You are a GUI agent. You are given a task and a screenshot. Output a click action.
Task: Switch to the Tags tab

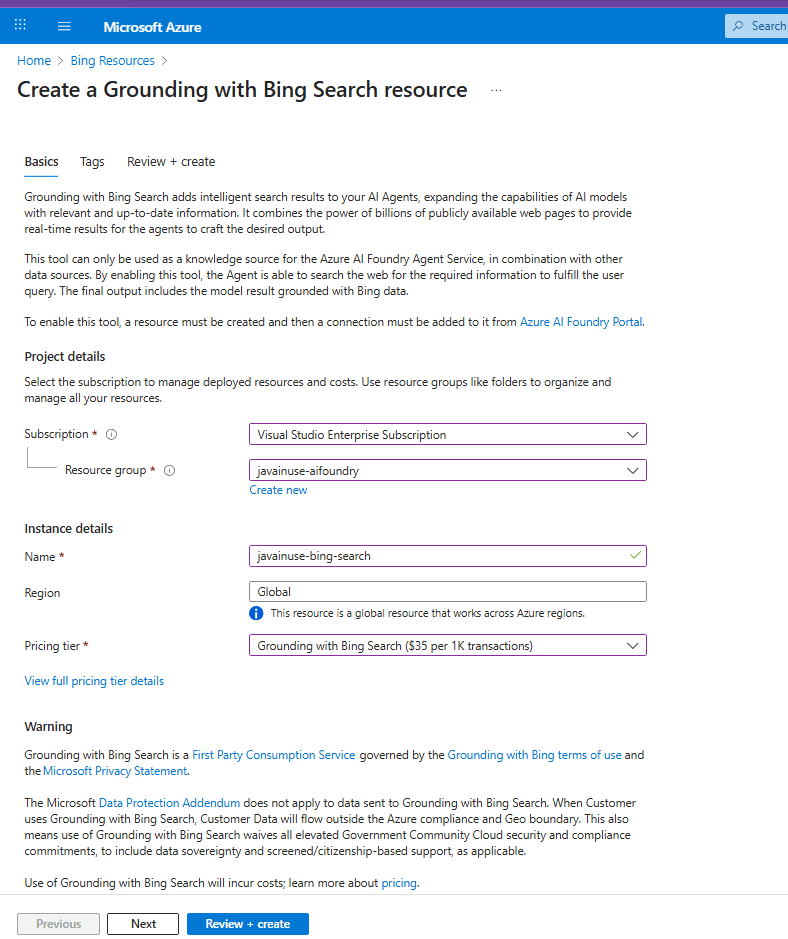tap(92, 162)
